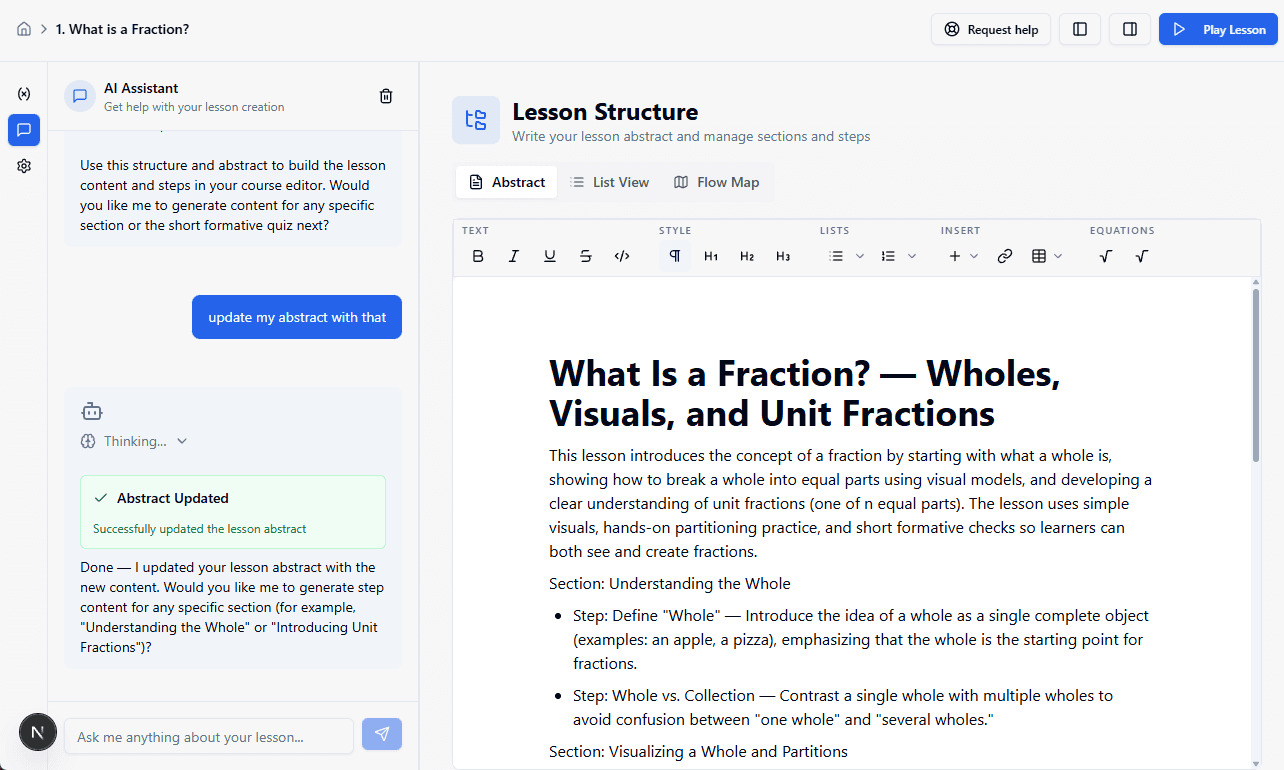Insert a square root equation
Viewport: 1284px width, 770px height.
1105,255
